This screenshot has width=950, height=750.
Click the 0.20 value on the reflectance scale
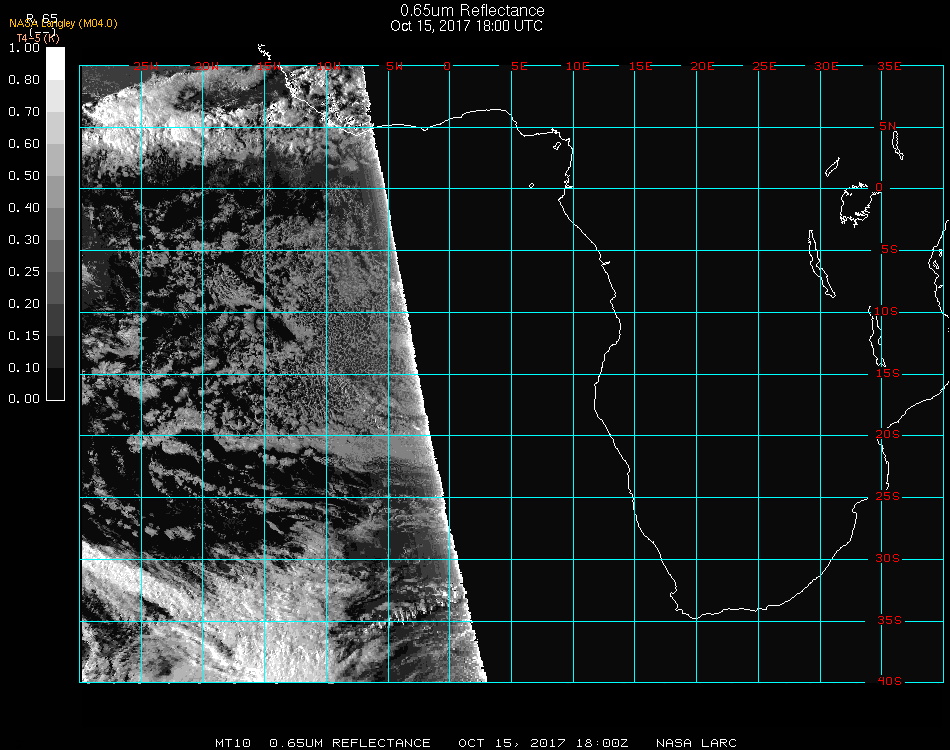pos(24,304)
